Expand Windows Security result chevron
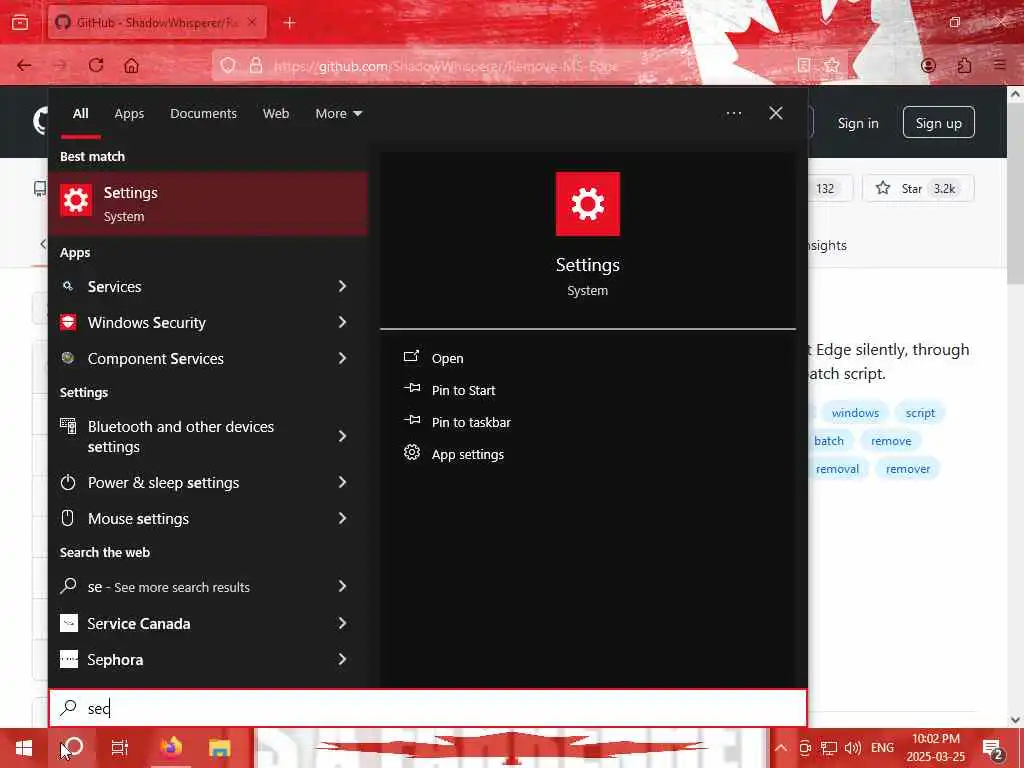The width and height of the screenshot is (1024, 768). pyautogui.click(x=342, y=322)
